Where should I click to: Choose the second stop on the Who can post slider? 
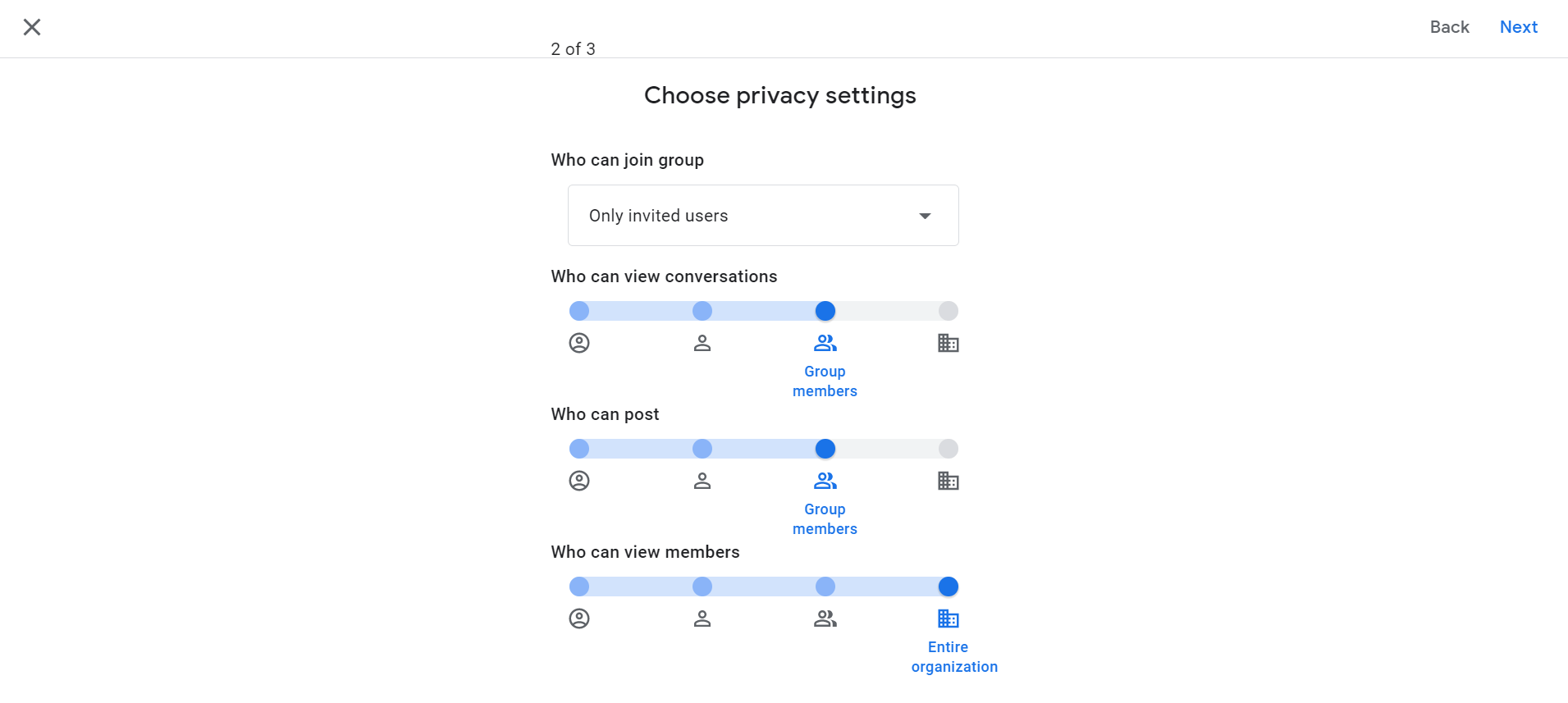(x=702, y=449)
